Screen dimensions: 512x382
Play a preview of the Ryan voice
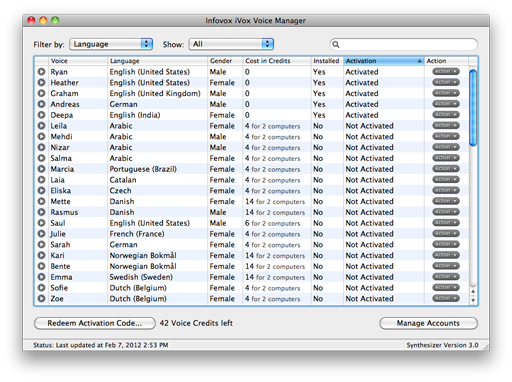point(41,72)
